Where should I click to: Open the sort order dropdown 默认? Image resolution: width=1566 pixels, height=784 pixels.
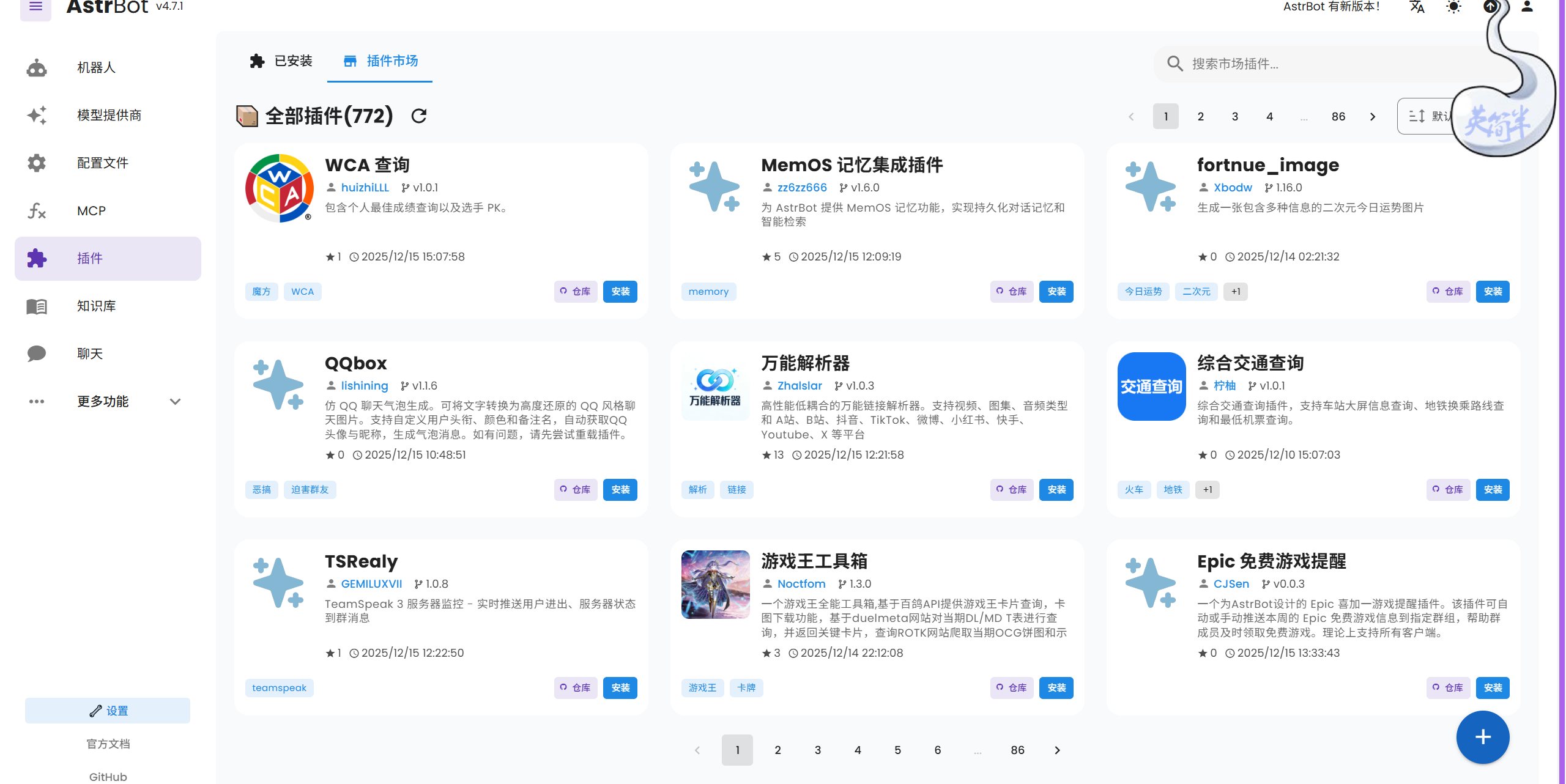(x=1429, y=116)
